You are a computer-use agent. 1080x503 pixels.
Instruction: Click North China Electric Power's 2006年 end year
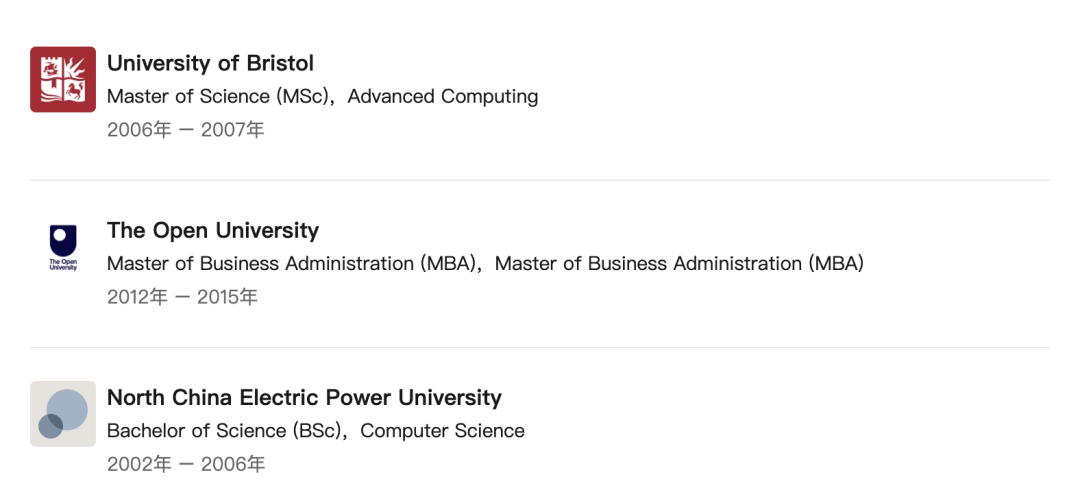[x=233, y=464]
